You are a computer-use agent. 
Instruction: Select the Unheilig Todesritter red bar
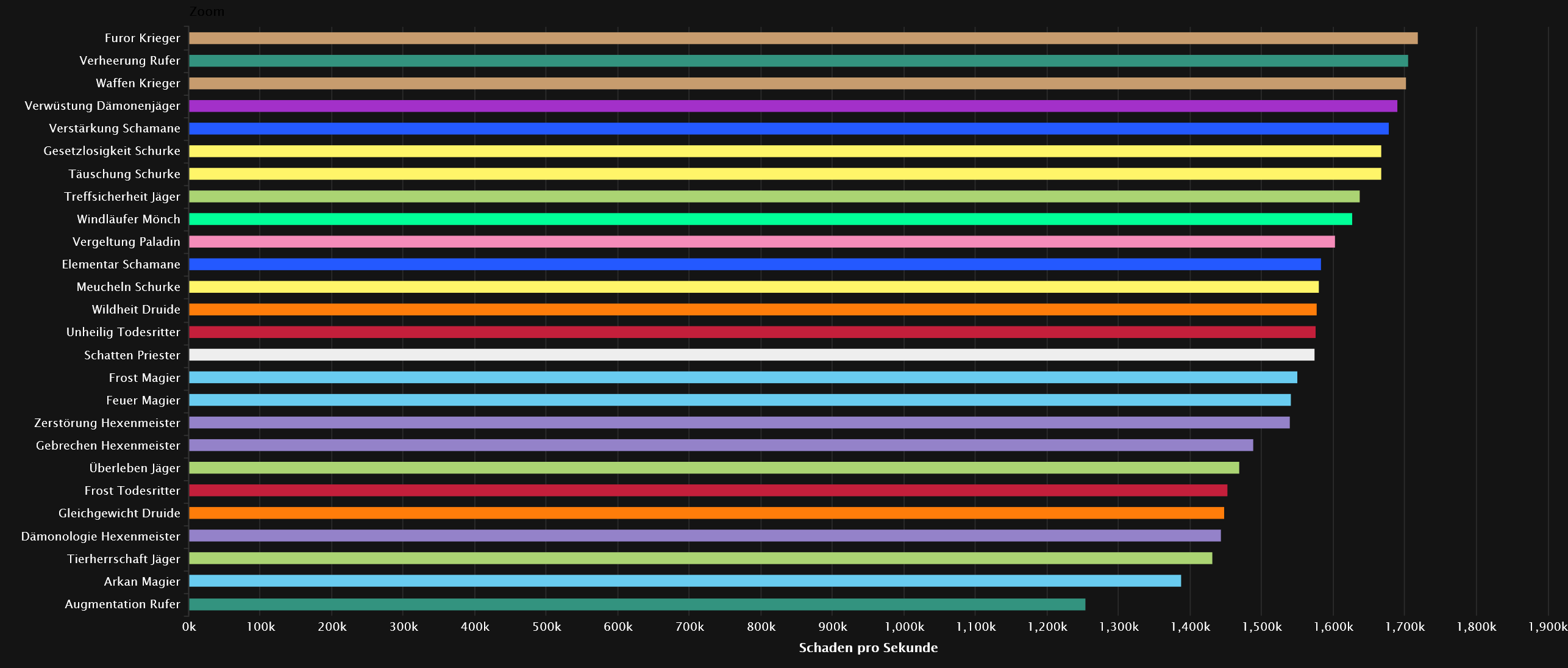point(752,332)
